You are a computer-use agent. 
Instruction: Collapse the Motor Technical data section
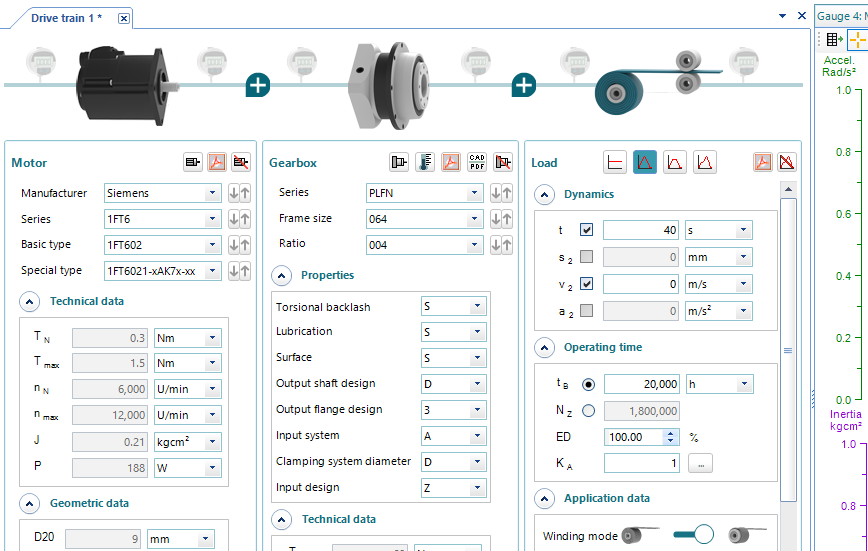(29, 302)
